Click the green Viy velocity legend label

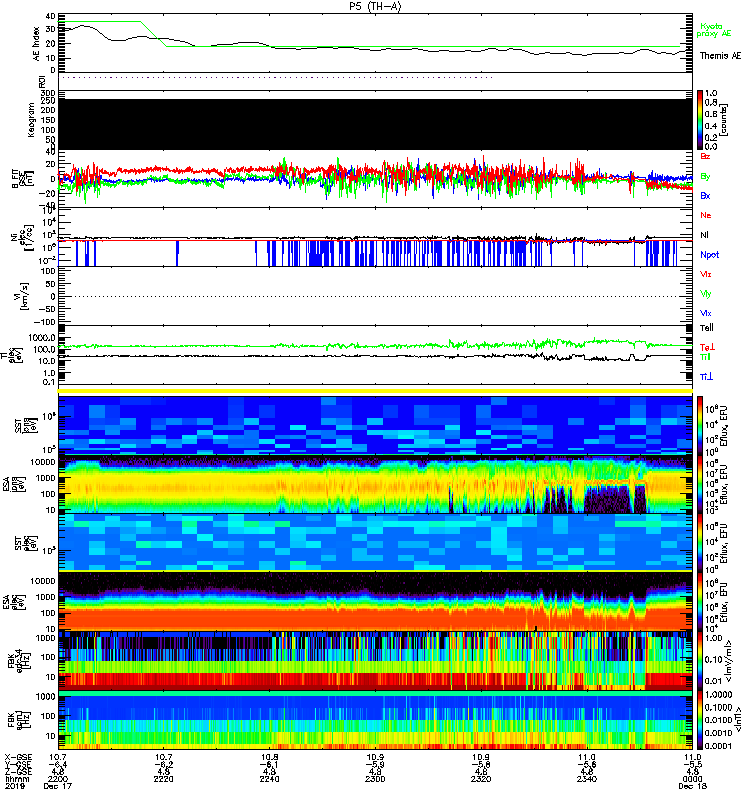(706, 294)
